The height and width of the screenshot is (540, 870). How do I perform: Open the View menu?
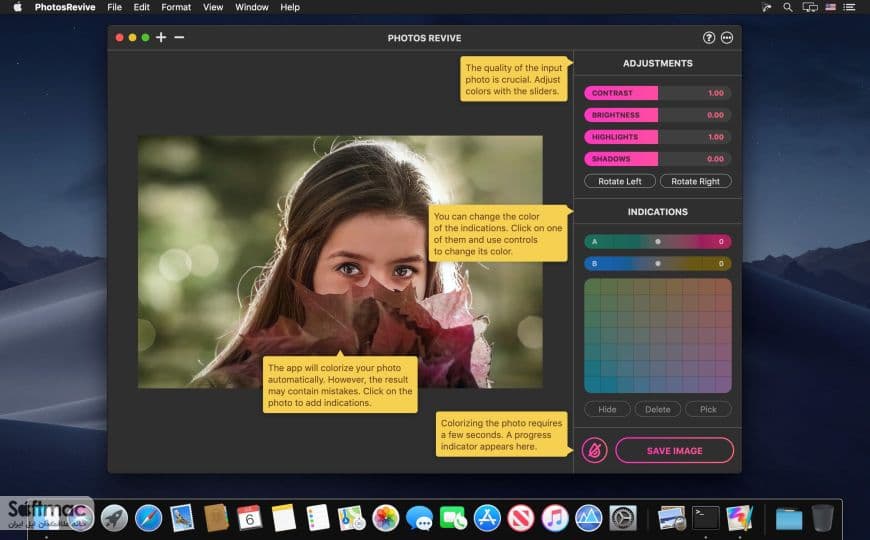213,7
